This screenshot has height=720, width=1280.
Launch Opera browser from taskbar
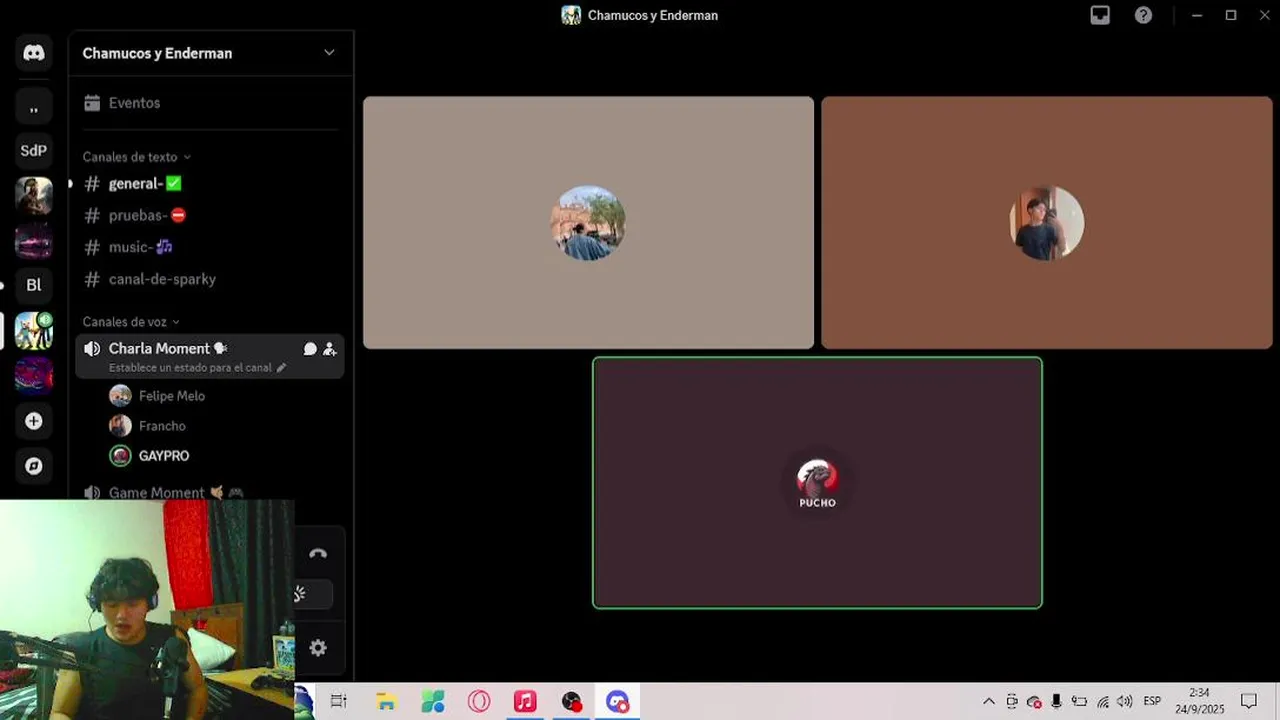click(479, 702)
